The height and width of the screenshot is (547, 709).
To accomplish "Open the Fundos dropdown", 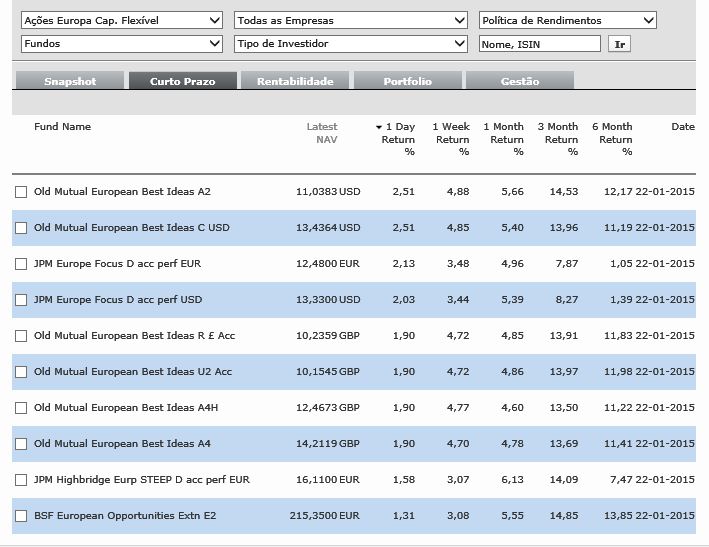I will pyautogui.click(x=122, y=44).
